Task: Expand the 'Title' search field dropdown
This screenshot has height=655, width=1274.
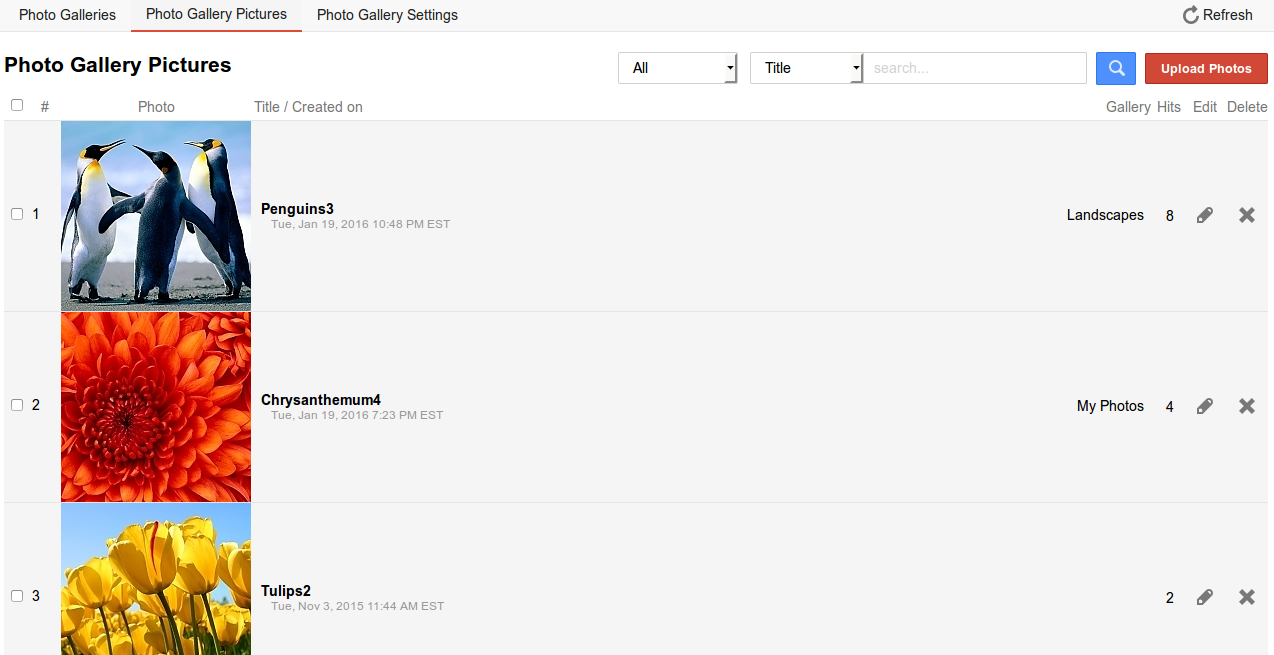Action: (806, 68)
